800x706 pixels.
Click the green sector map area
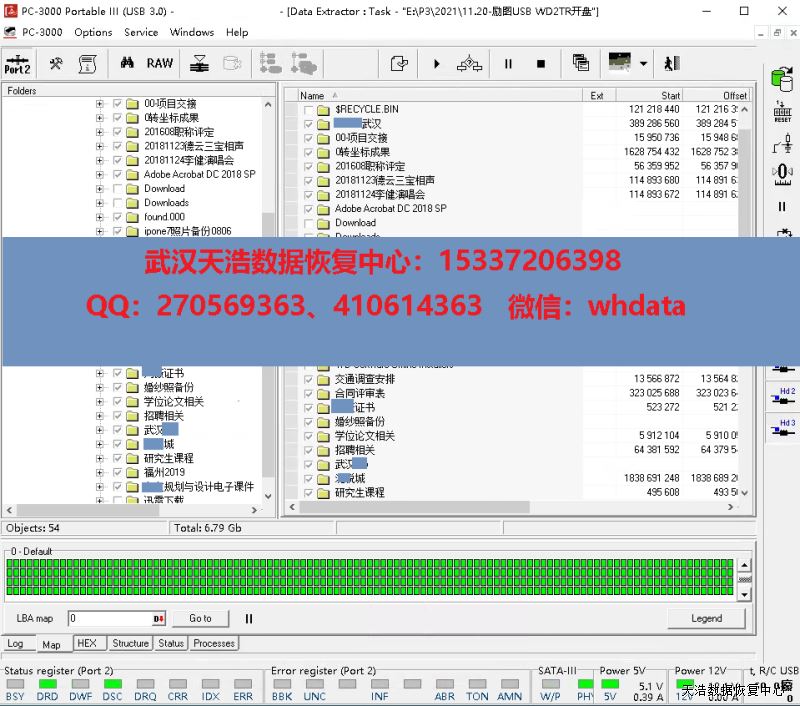370,578
